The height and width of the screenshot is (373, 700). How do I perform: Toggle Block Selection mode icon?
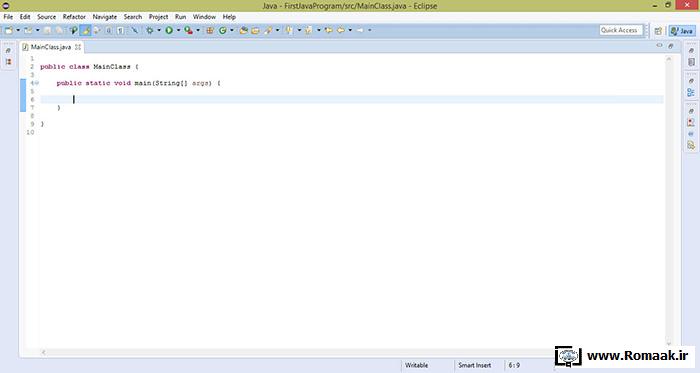tap(109, 30)
